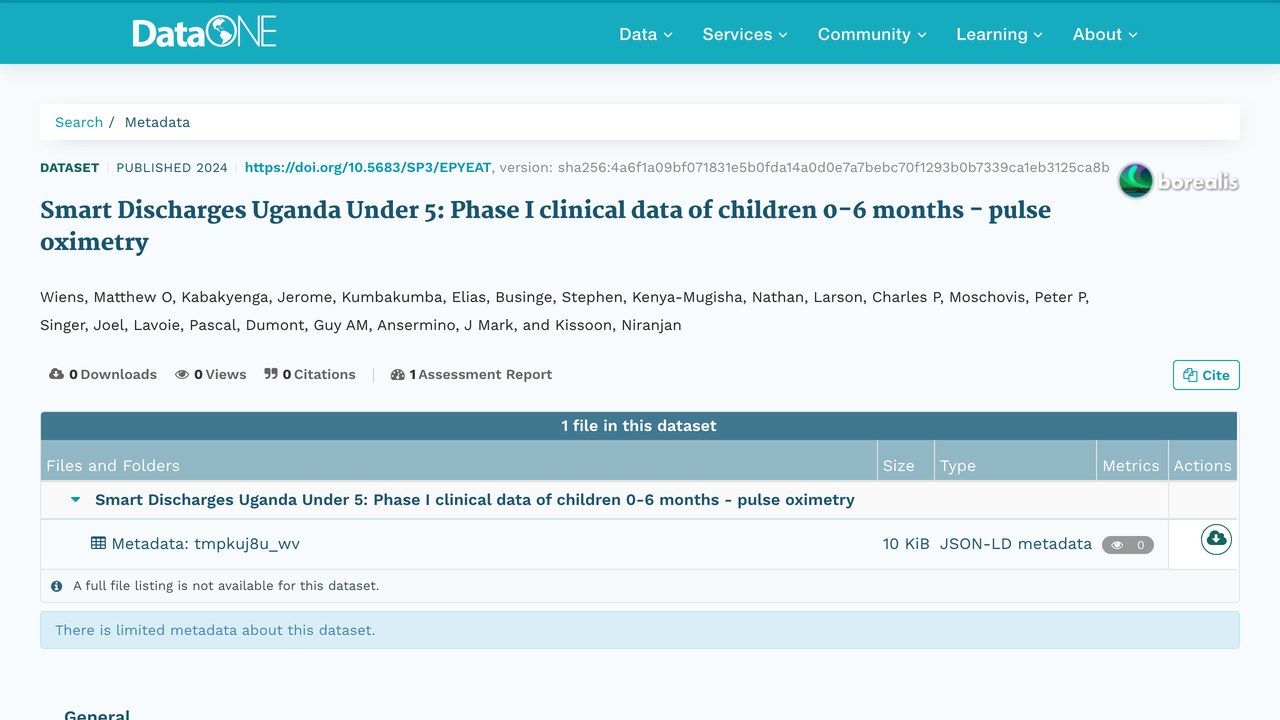The height and width of the screenshot is (720, 1280).
Task: Click the Downloads cloud icon
Action: (56, 374)
